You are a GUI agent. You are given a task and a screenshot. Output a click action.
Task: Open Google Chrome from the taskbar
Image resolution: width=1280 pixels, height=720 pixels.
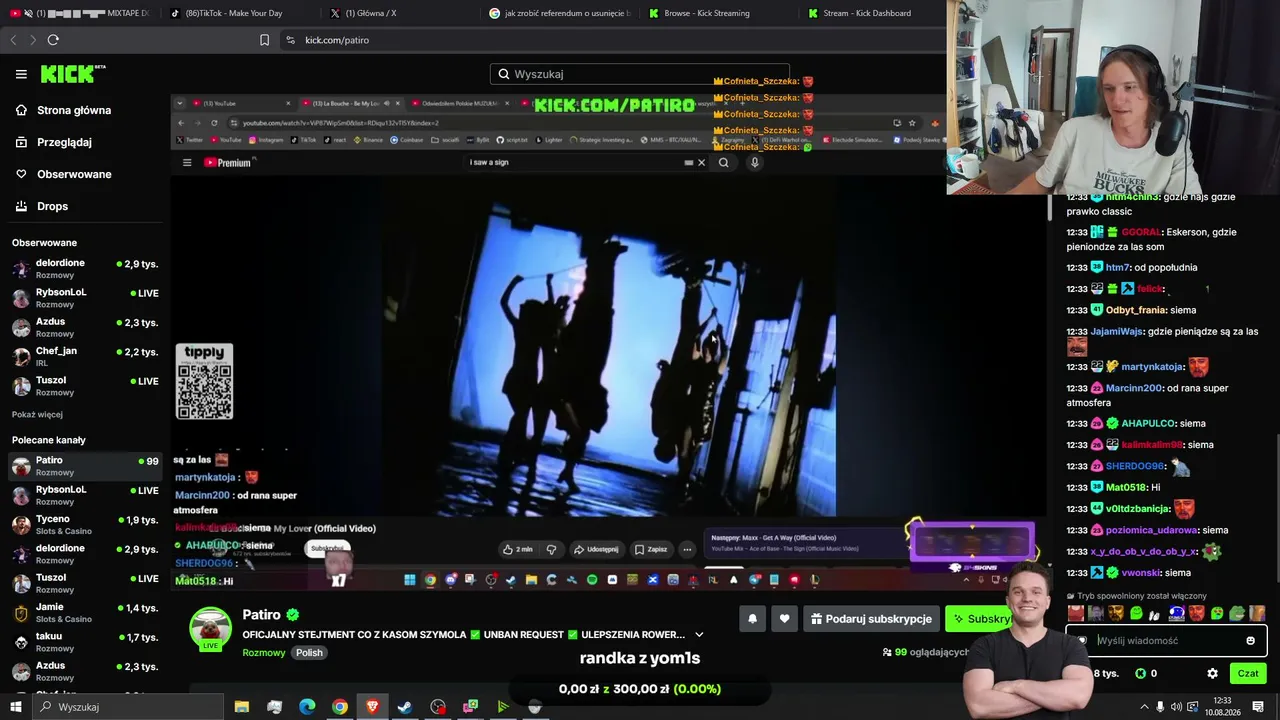tap(340, 707)
